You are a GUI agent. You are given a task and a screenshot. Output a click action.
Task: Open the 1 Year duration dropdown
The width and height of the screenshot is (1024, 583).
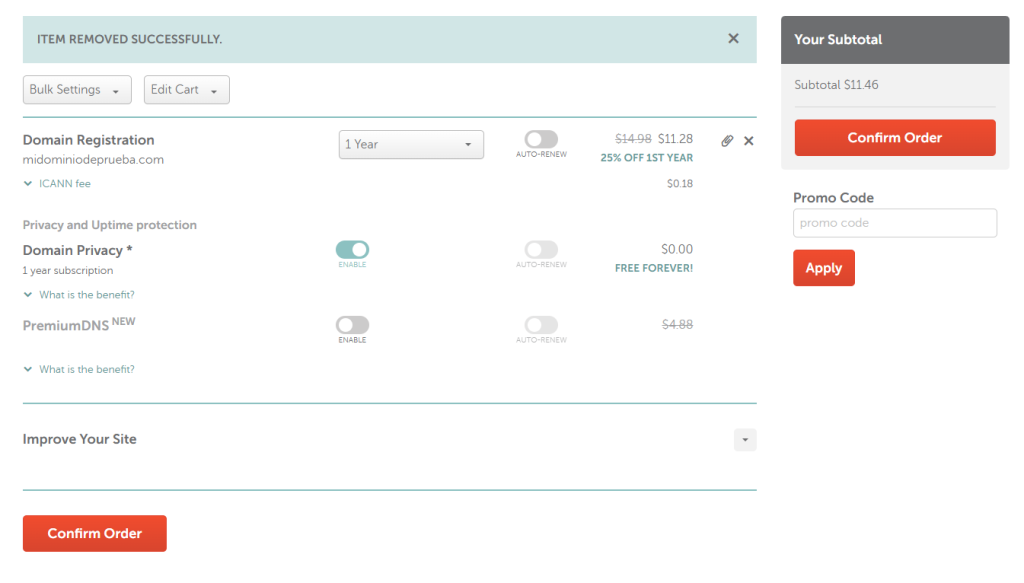click(411, 145)
